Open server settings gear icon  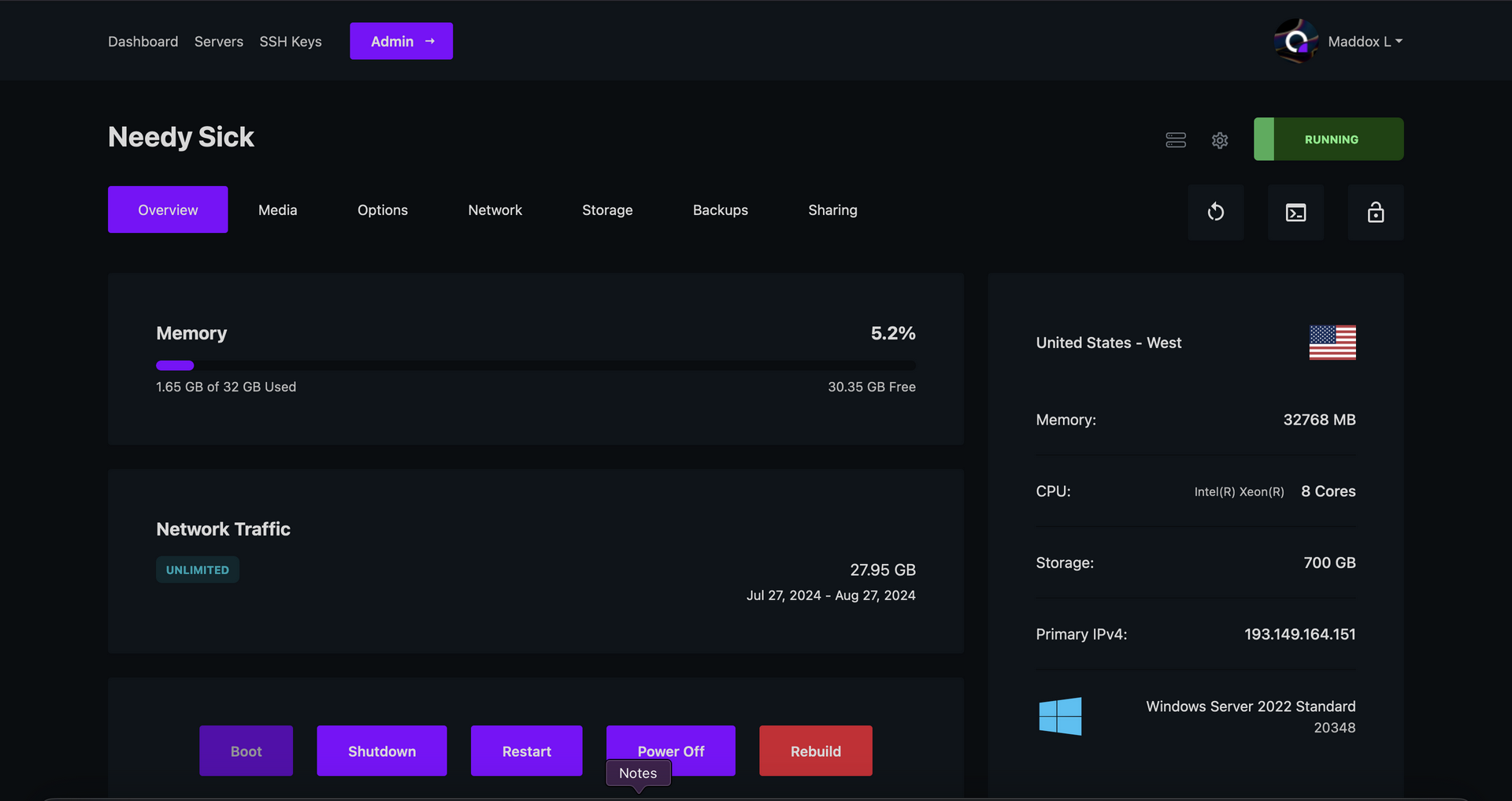tap(1219, 140)
